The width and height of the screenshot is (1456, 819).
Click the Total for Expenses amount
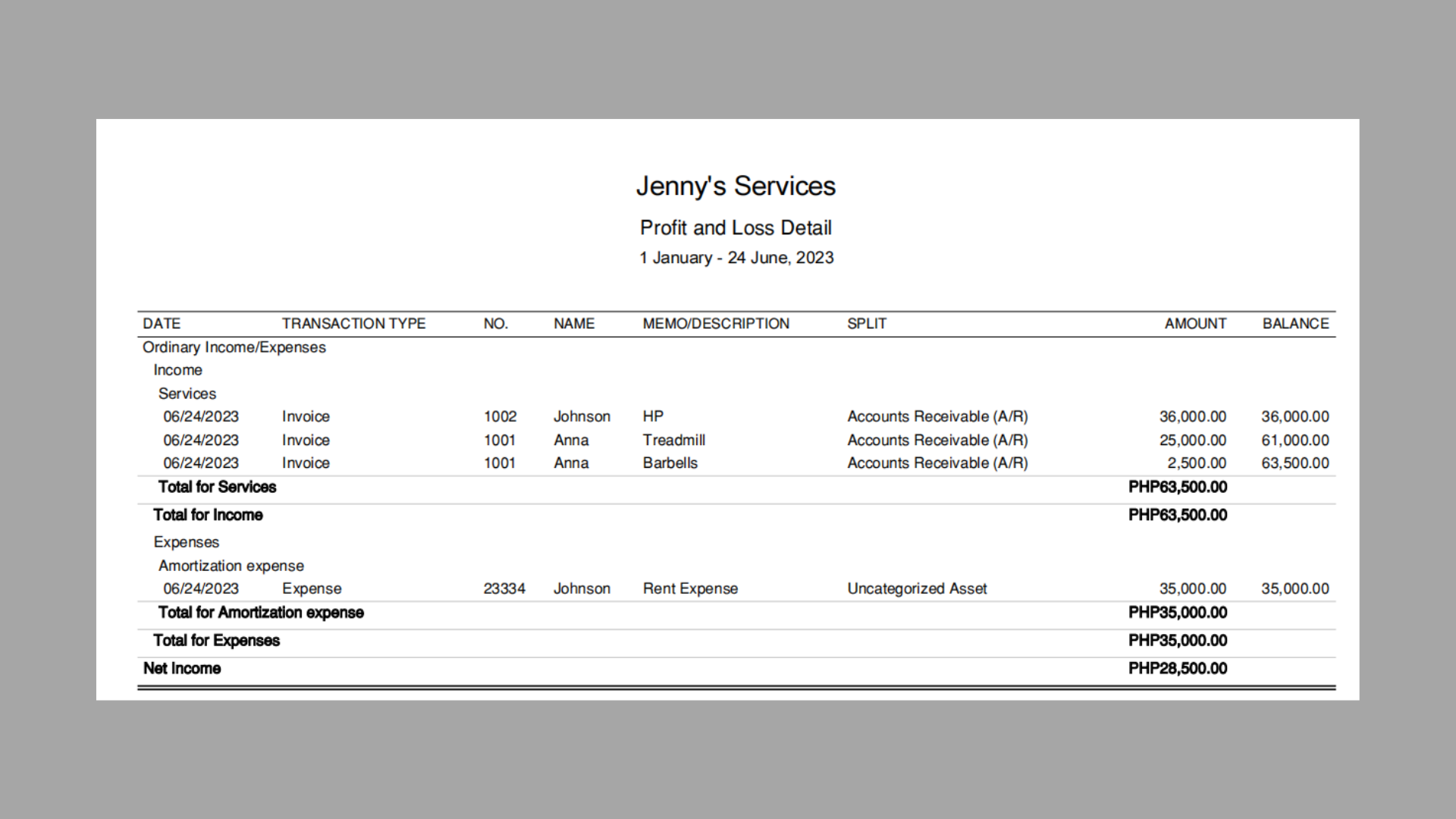point(1177,641)
